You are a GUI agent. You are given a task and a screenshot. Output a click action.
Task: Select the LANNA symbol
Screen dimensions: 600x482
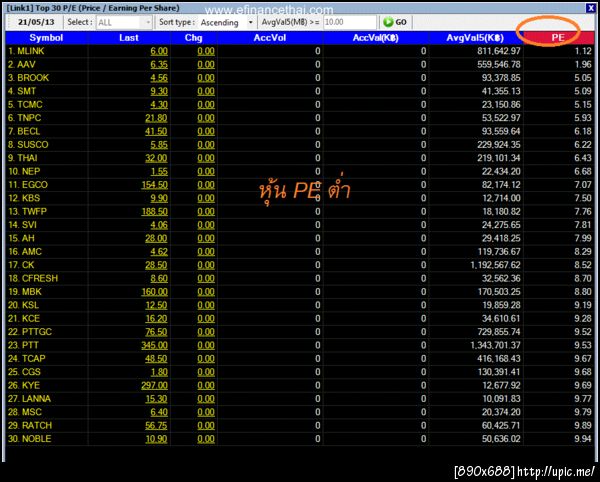tap(36, 399)
